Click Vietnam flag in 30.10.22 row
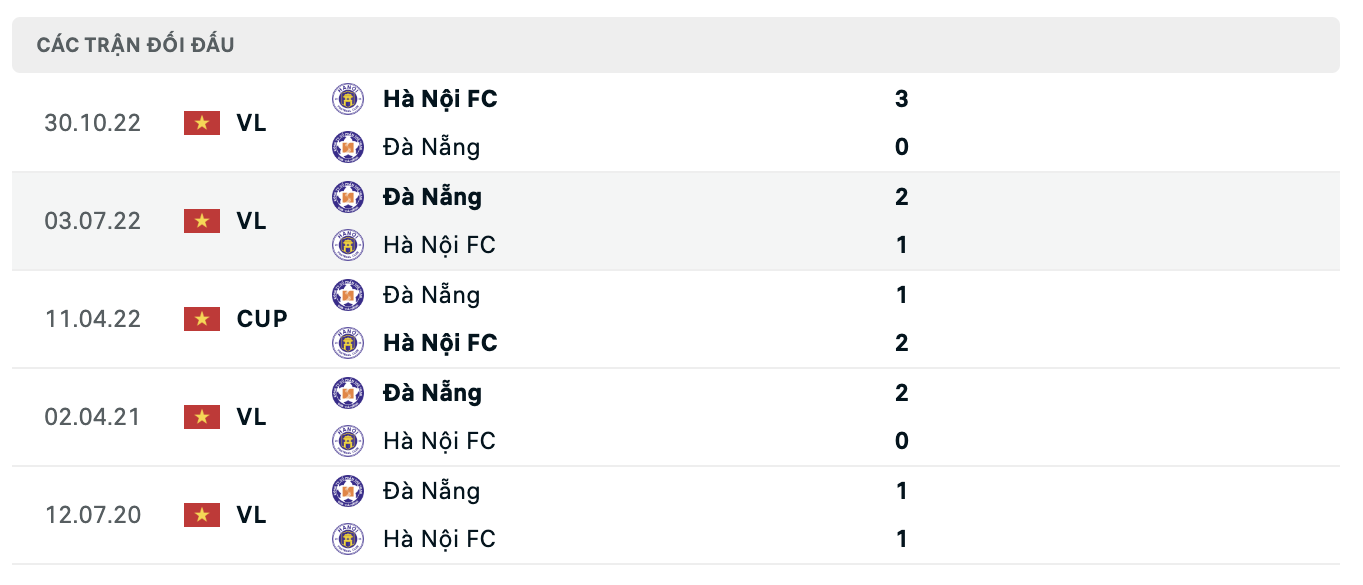 coord(202,123)
